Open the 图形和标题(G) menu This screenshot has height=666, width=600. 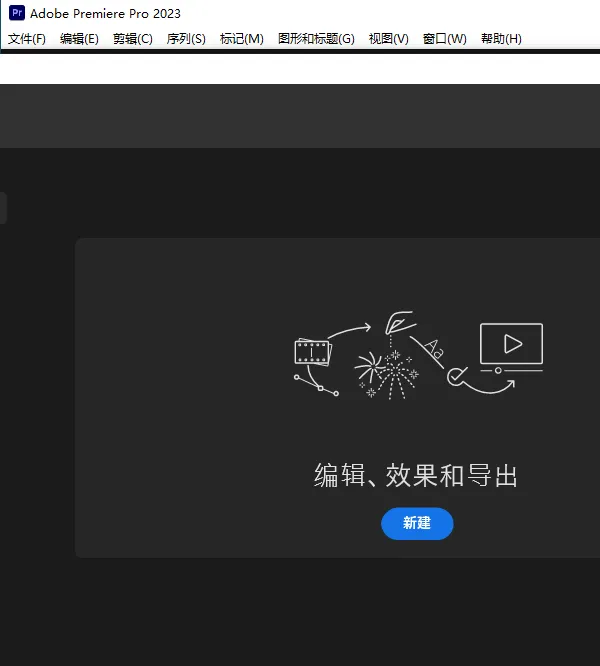[316, 39]
